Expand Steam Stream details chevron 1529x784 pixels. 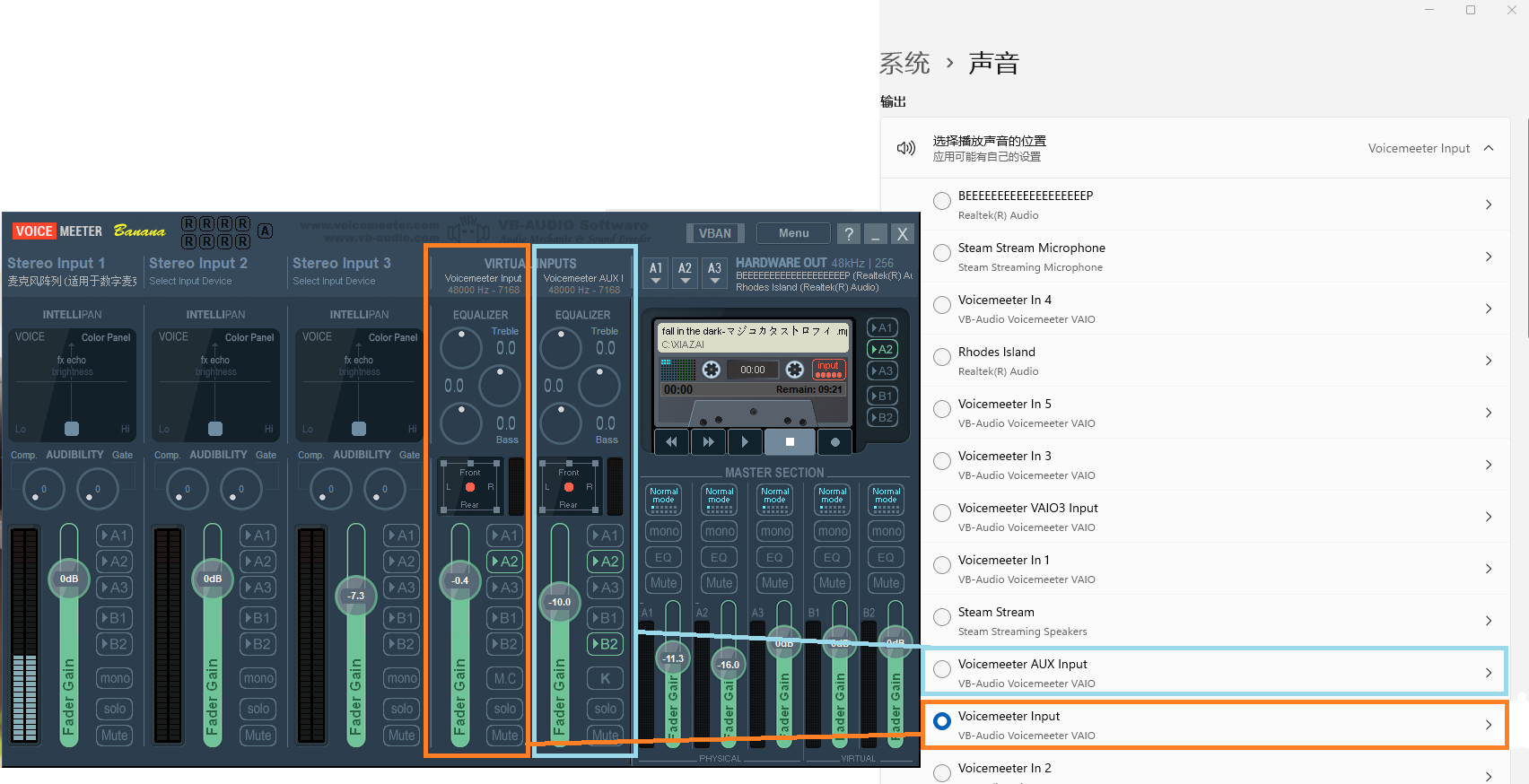coord(1489,621)
